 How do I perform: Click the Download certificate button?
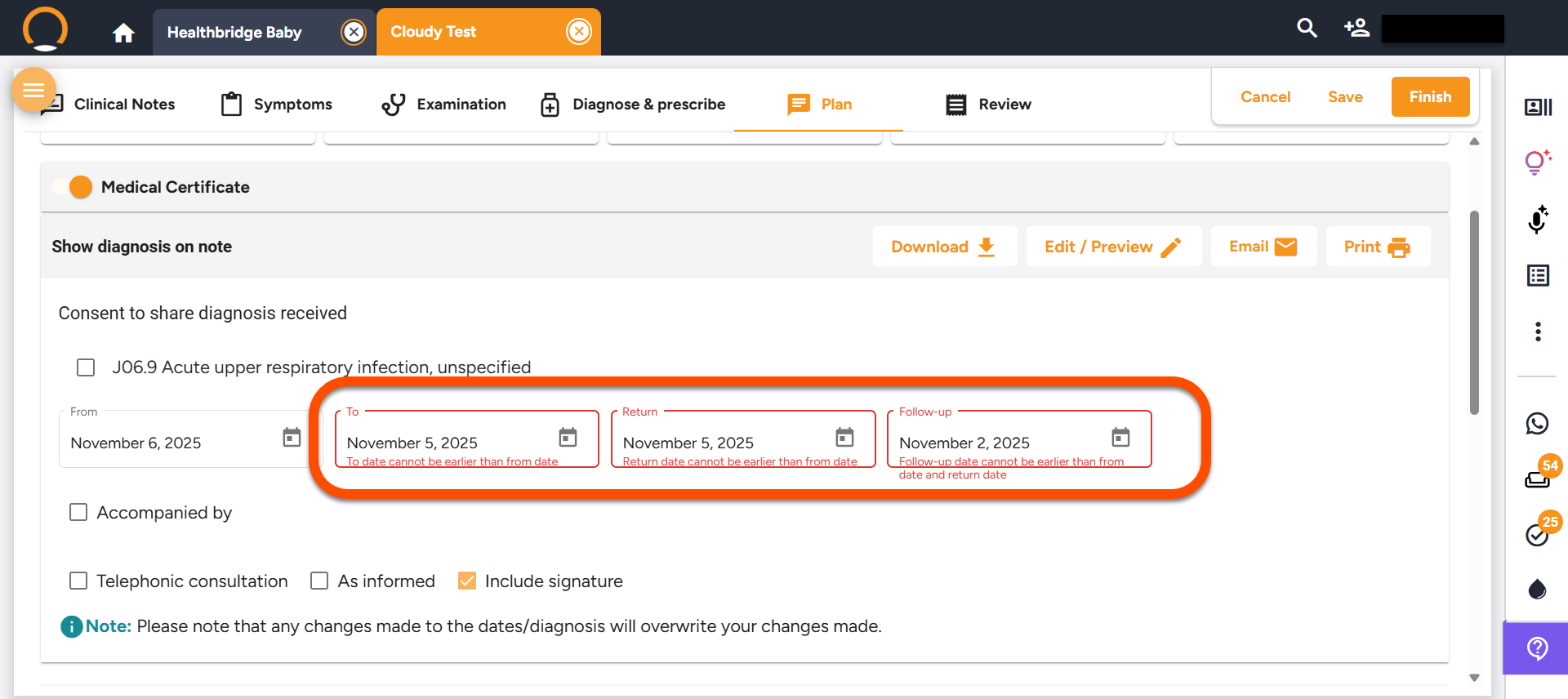(x=943, y=247)
